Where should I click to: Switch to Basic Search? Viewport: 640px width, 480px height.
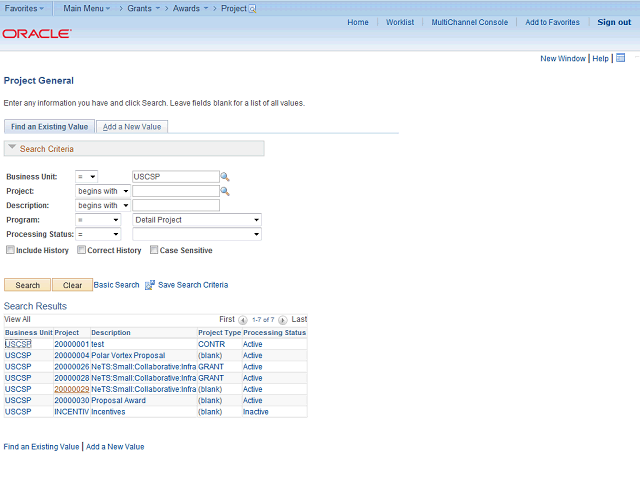[x=116, y=285]
